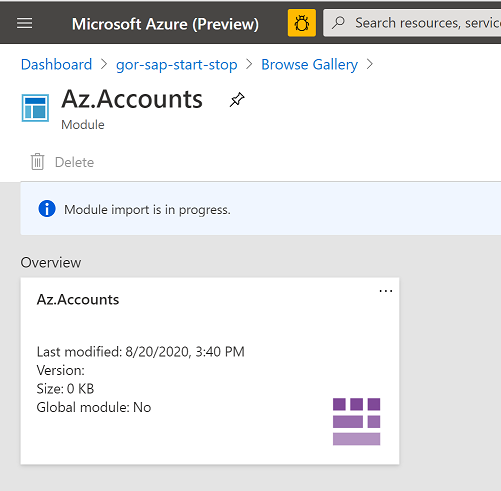
Task: Pin Az.Accounts module to dashboard
Action: (237, 100)
